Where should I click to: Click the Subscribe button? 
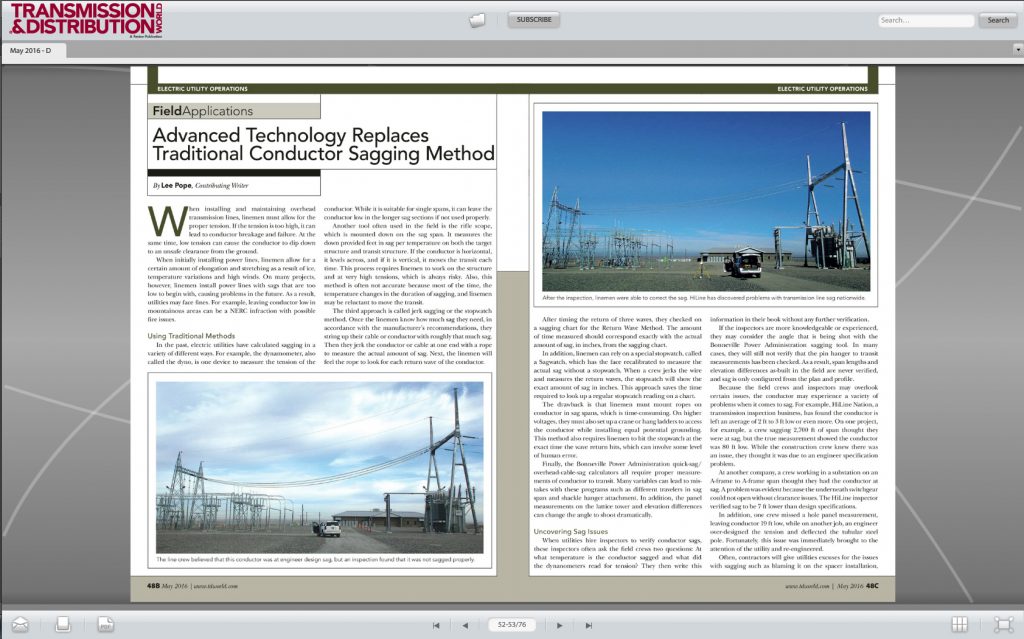[533, 20]
